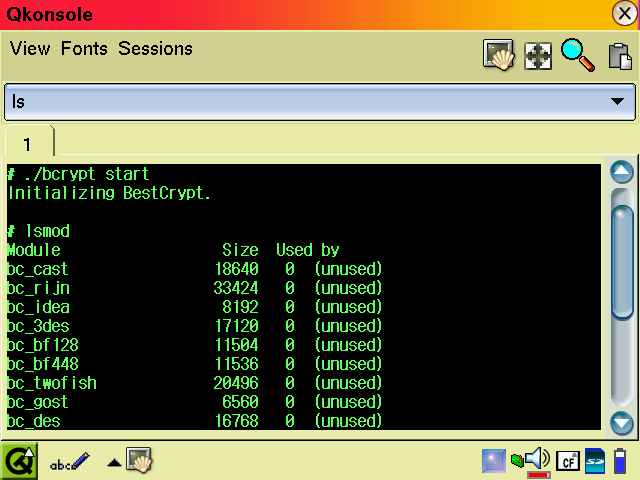
Task: Click the bc_3des module name
Action: 38,327
